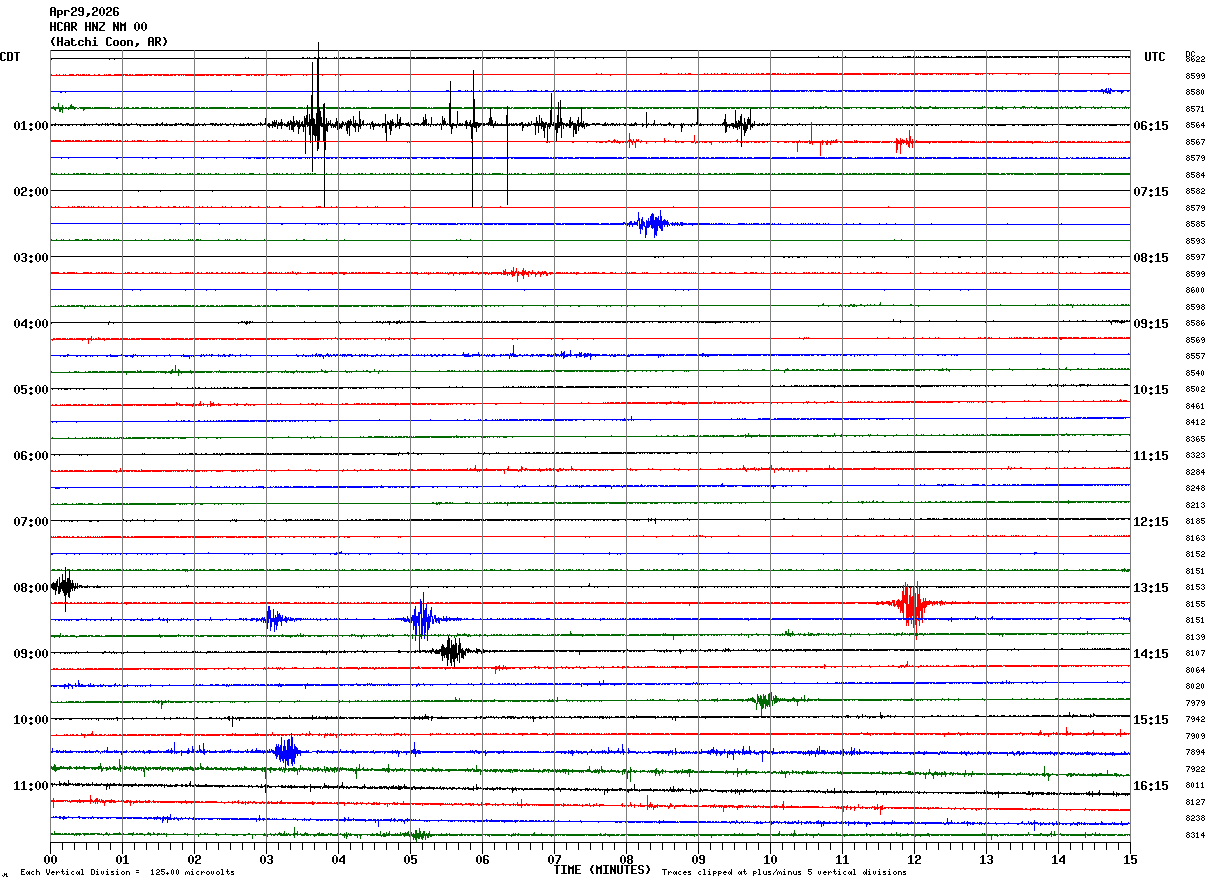
Task: Select the station code HCAR HNZ NM 00
Action: (x=98, y=27)
